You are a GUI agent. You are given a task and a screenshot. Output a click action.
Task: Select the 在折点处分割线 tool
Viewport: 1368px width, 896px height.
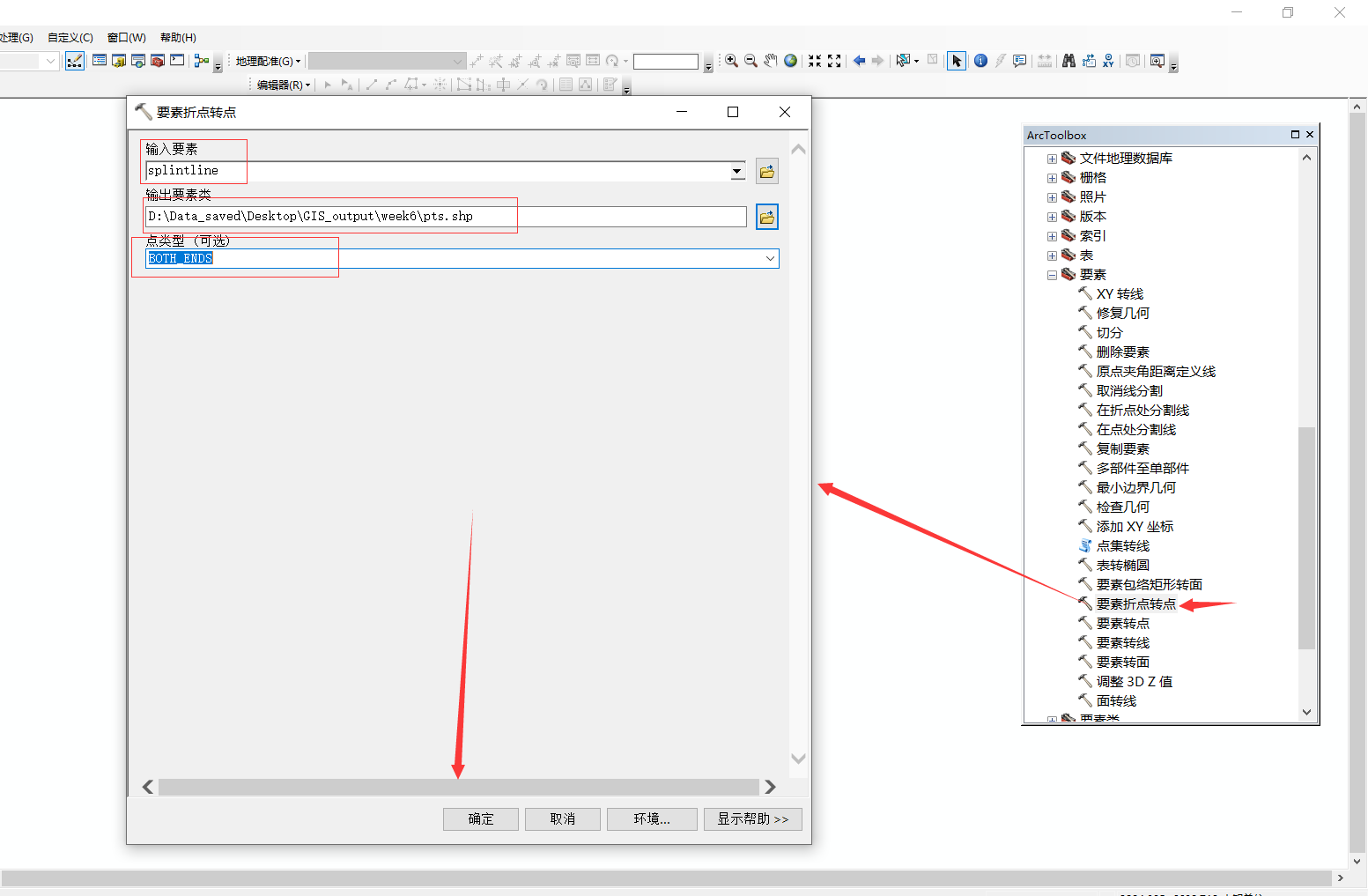pyautogui.click(x=1142, y=411)
